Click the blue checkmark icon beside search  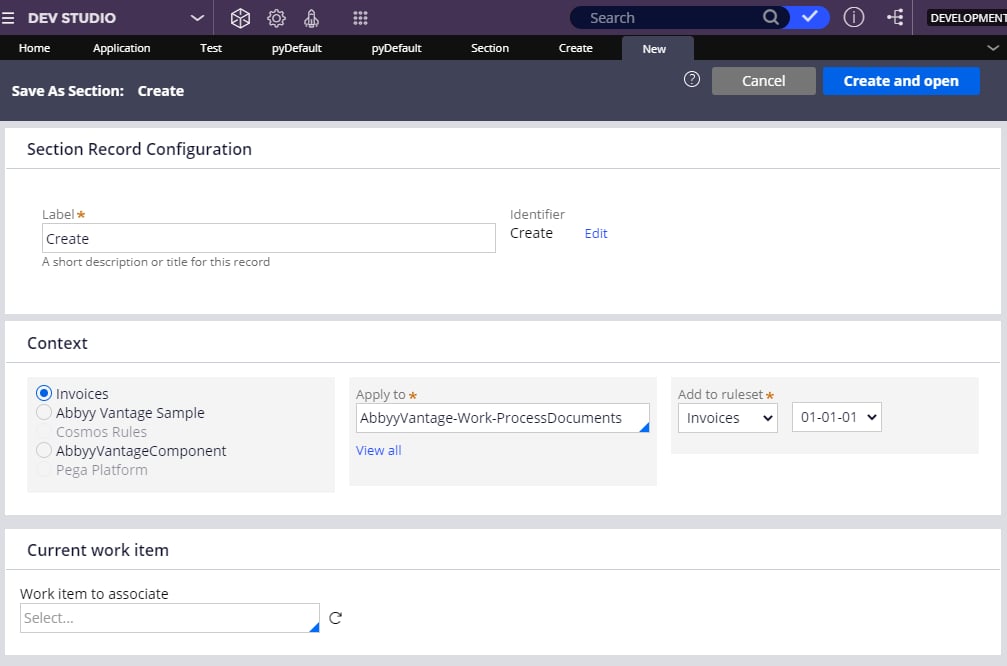point(810,17)
